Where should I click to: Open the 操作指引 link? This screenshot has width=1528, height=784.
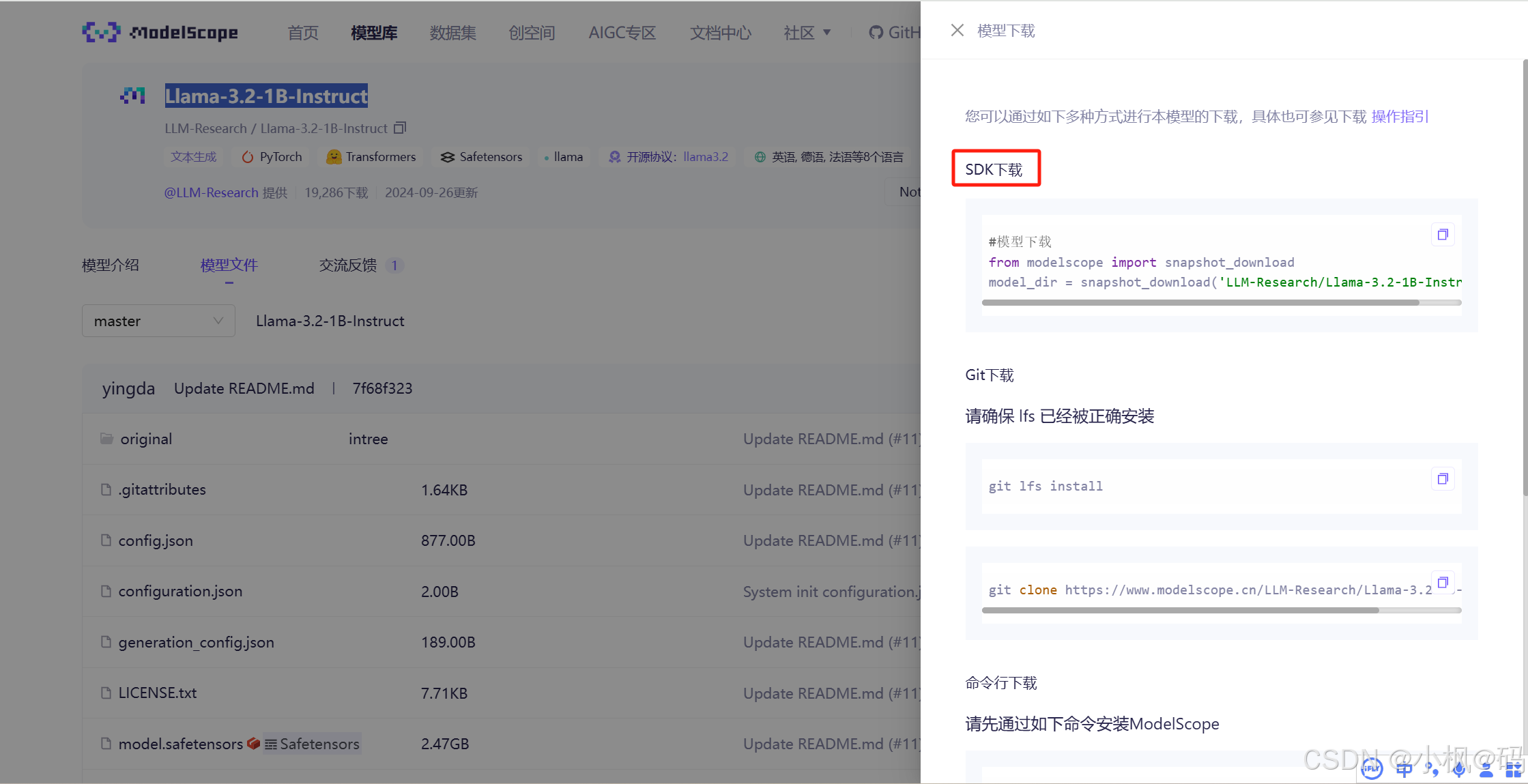pos(1400,117)
